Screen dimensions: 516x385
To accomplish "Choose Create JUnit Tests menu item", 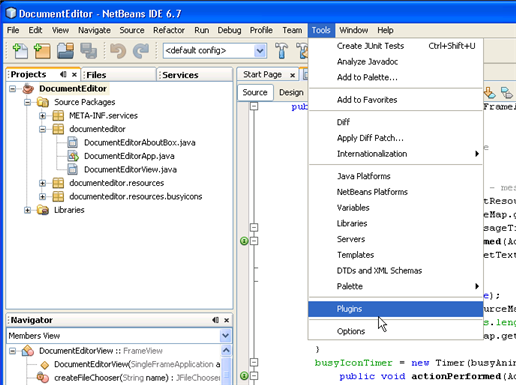I will coord(396,46).
